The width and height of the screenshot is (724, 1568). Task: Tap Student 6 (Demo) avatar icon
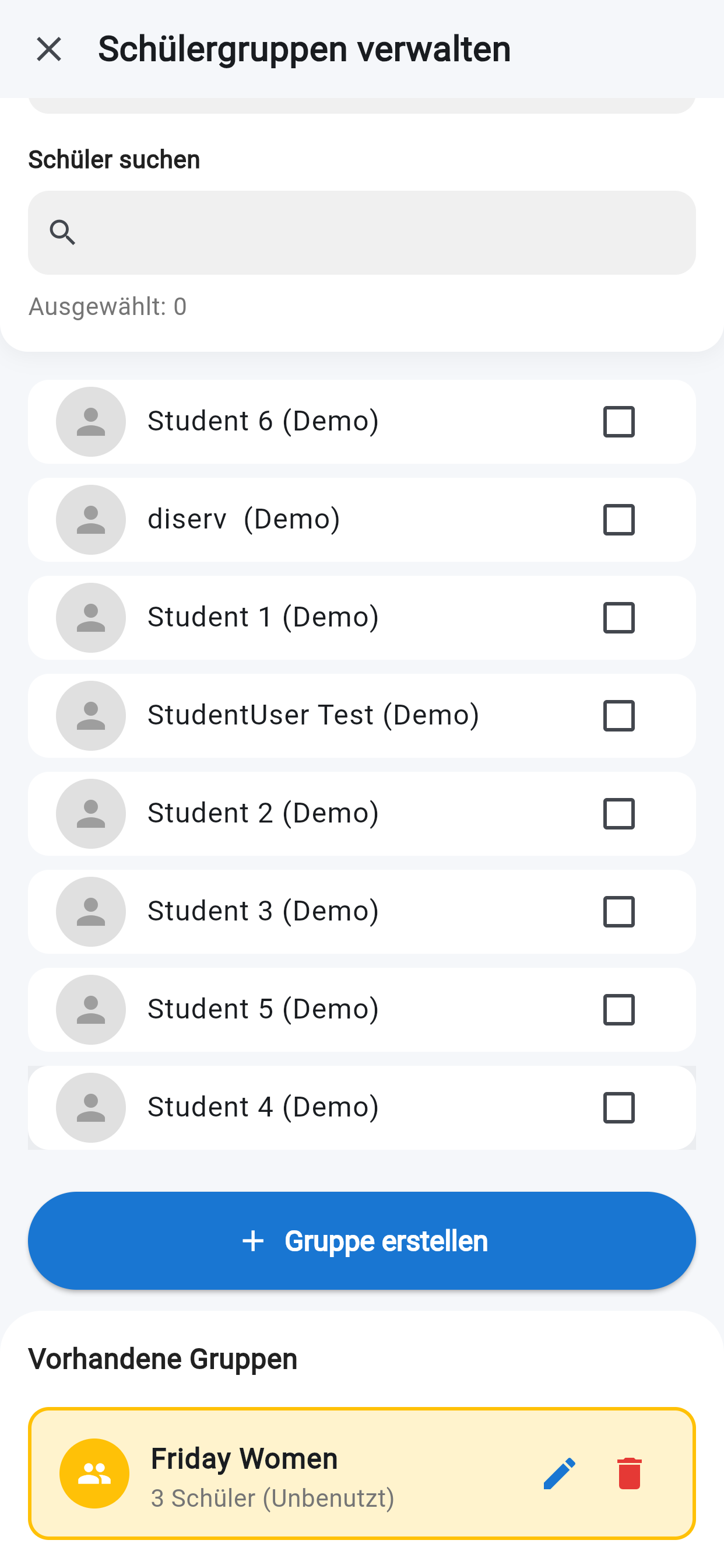(91, 422)
